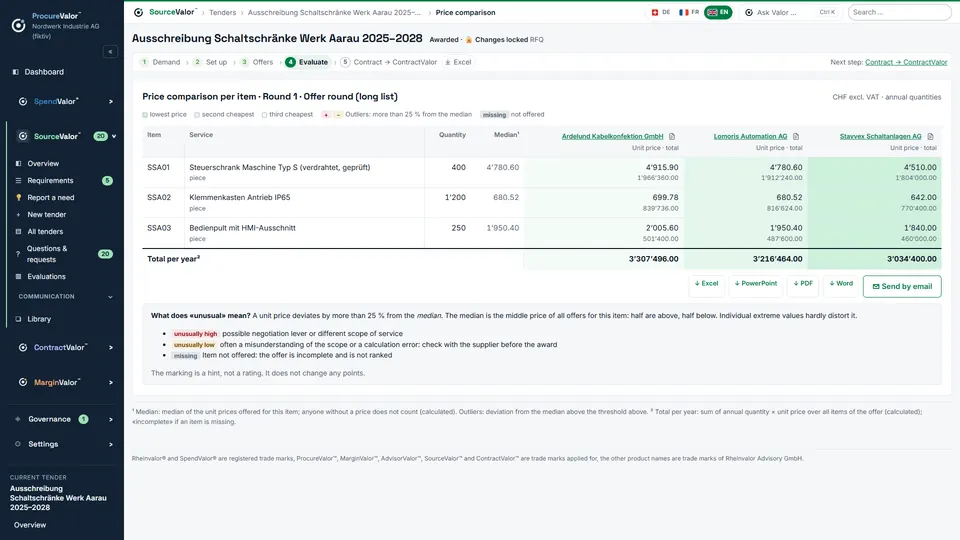Select the English (EN) language option

[x=718, y=12]
